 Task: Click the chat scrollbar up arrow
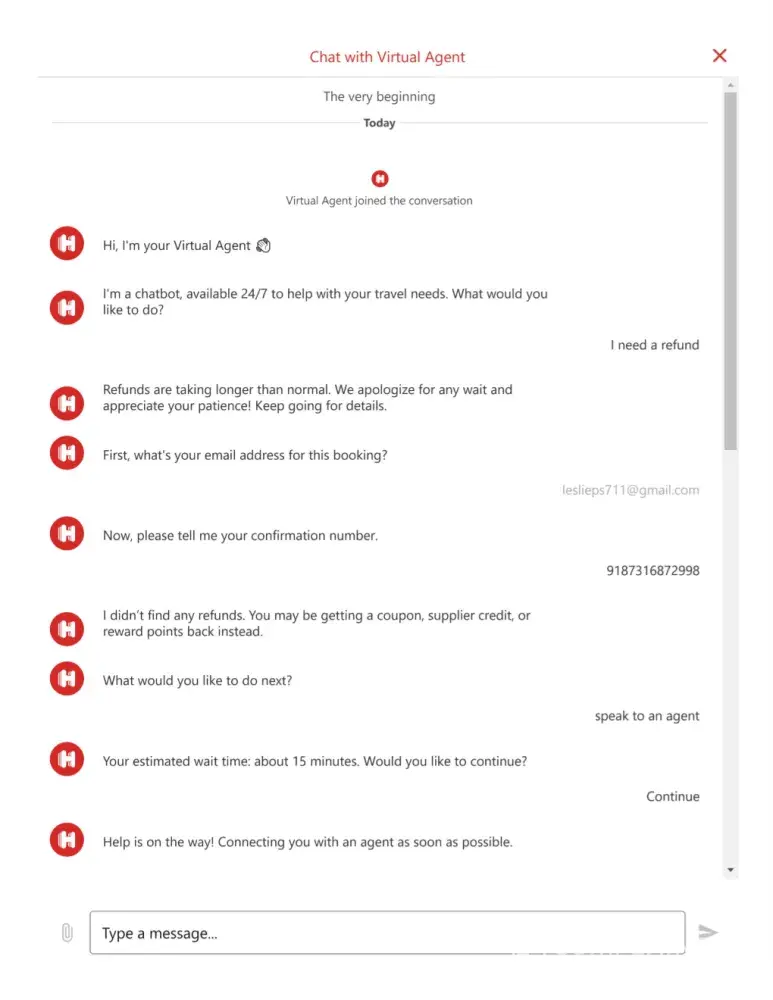click(731, 85)
